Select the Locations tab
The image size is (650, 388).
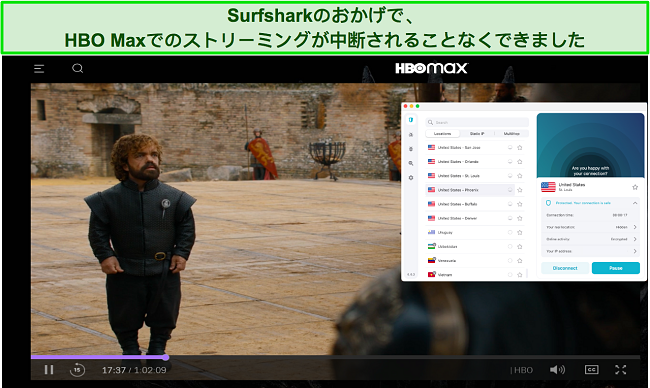click(442, 133)
